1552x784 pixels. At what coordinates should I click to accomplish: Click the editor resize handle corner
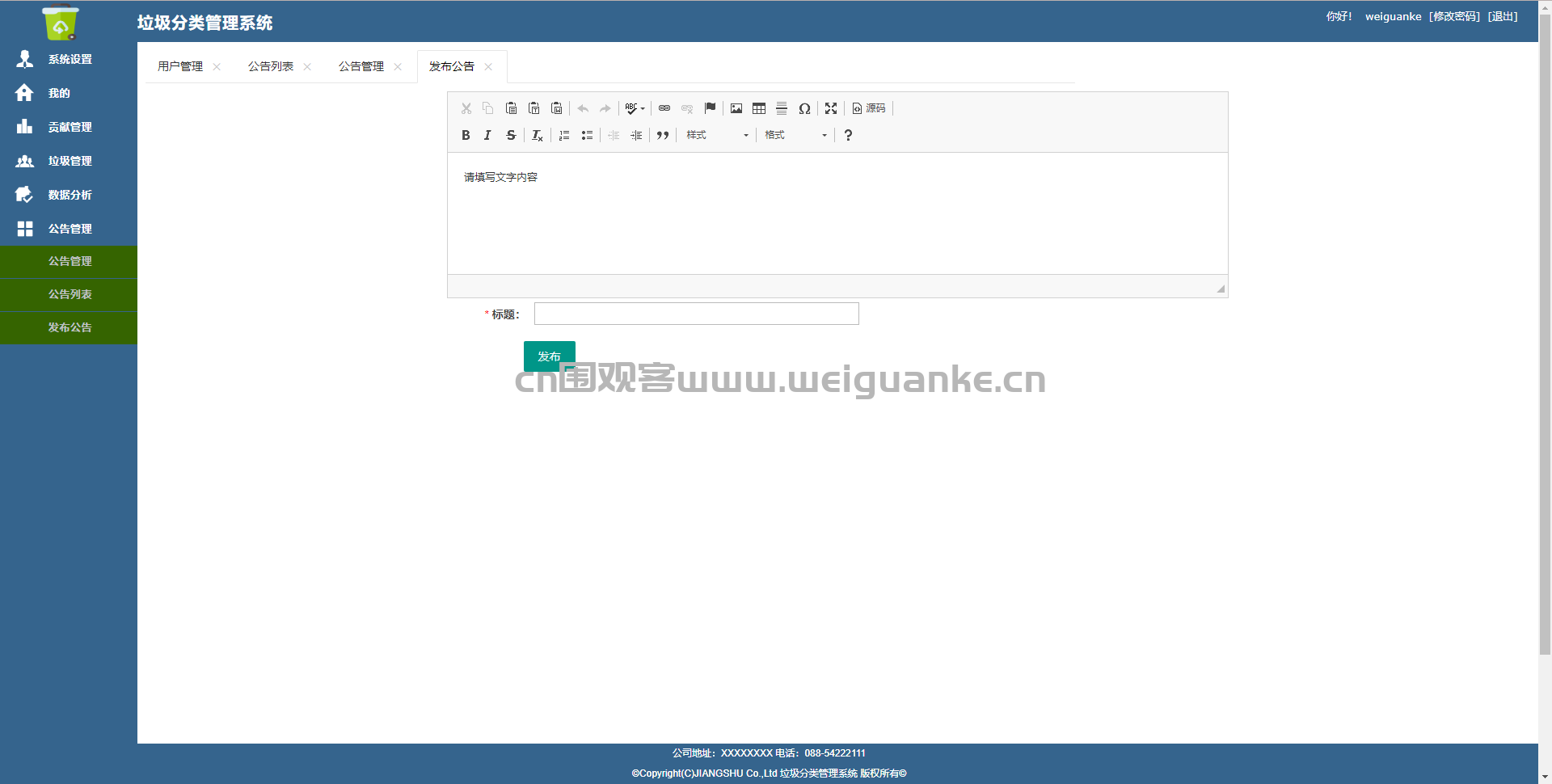(1221, 289)
